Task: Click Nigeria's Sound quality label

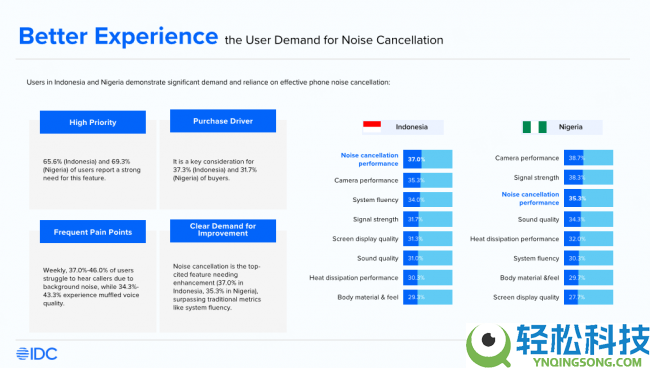Action: [538, 219]
